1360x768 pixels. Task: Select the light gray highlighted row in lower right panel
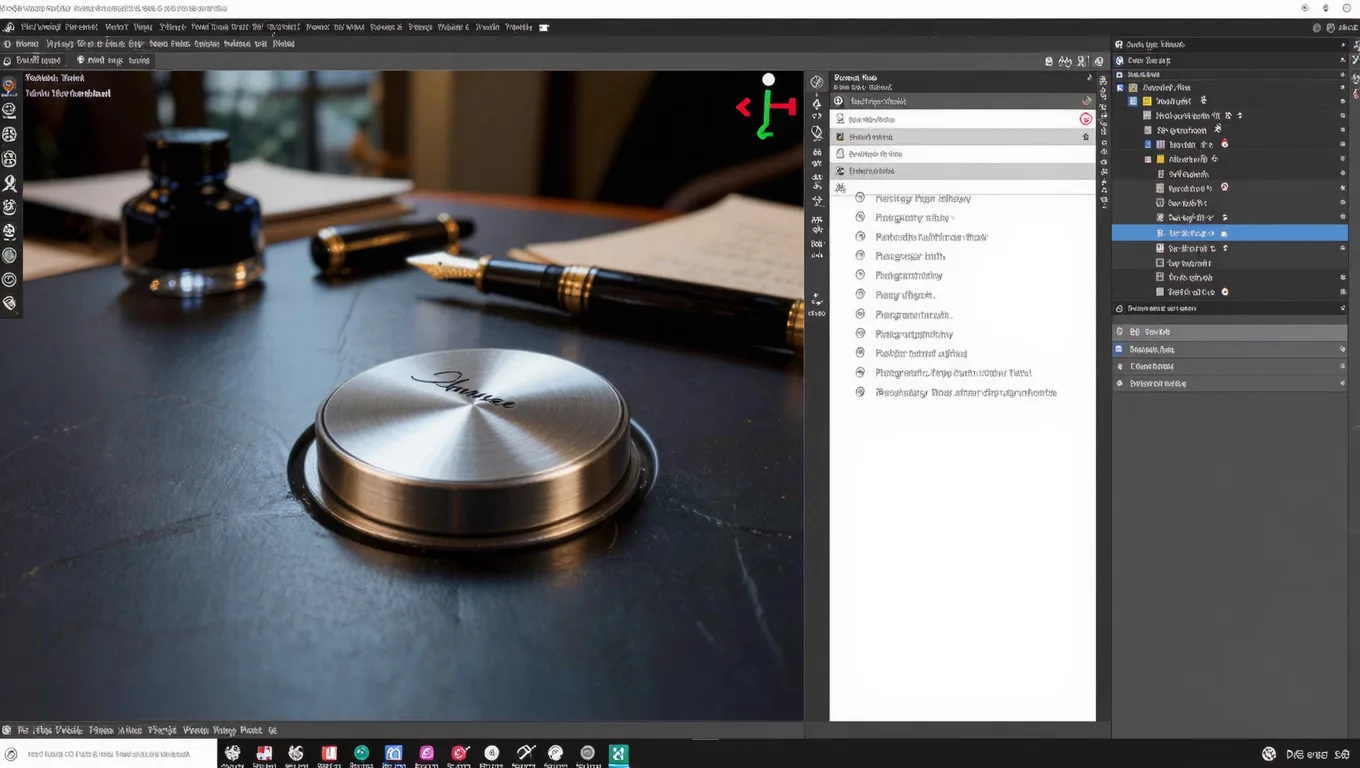[x=1229, y=331]
